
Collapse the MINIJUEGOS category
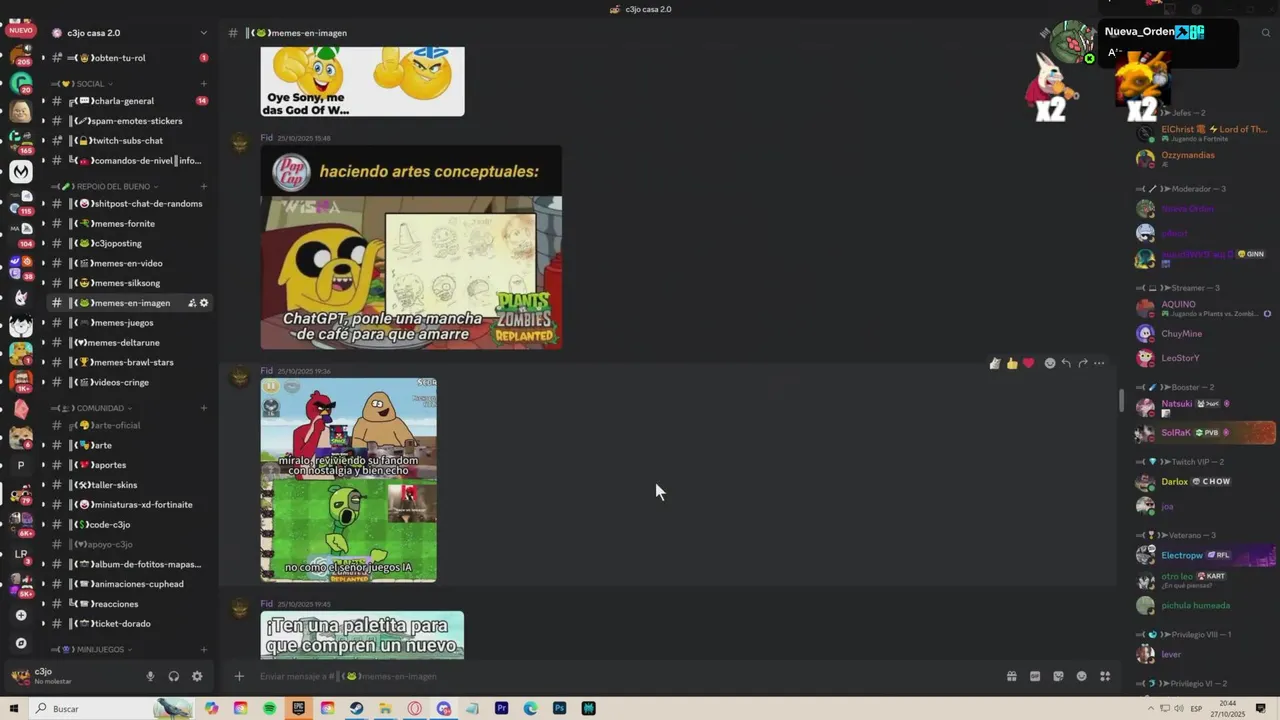tap(99, 650)
